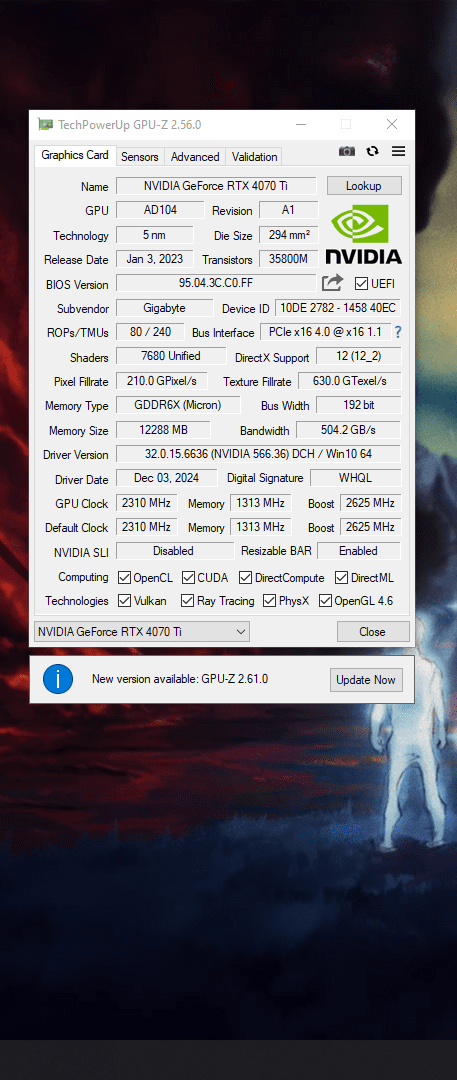The height and width of the screenshot is (1080, 457).
Task: Open the GPU selection dropdown
Action: click(x=142, y=632)
